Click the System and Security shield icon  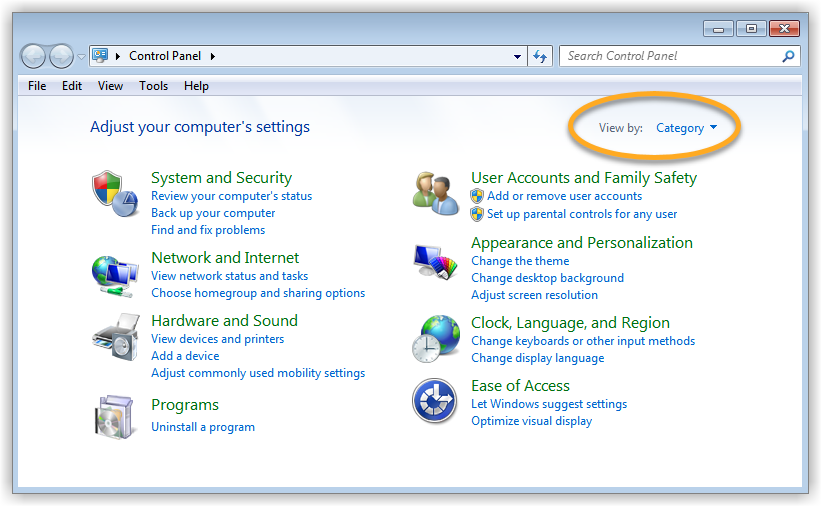click(113, 190)
